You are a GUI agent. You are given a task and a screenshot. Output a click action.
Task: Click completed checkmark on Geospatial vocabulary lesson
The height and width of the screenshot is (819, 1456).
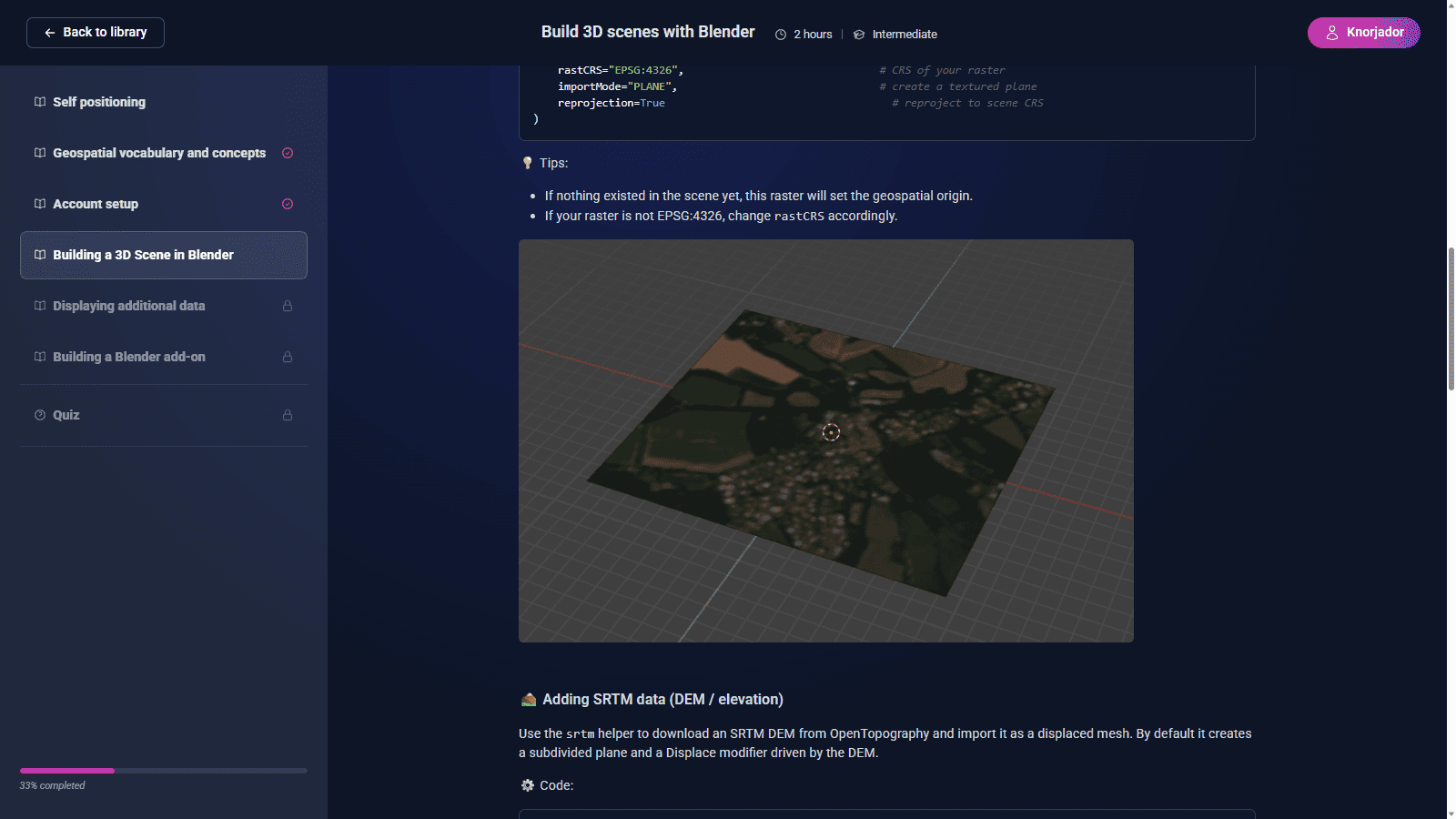(288, 153)
